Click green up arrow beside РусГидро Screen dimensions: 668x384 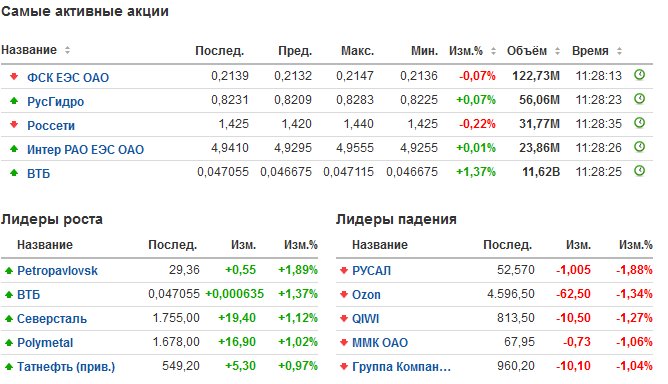[14, 101]
